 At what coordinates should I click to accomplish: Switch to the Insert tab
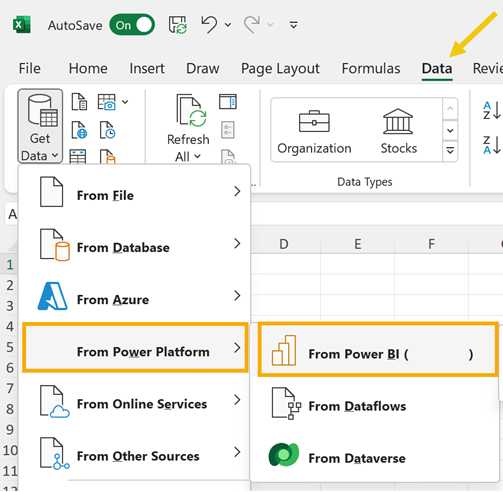point(147,68)
